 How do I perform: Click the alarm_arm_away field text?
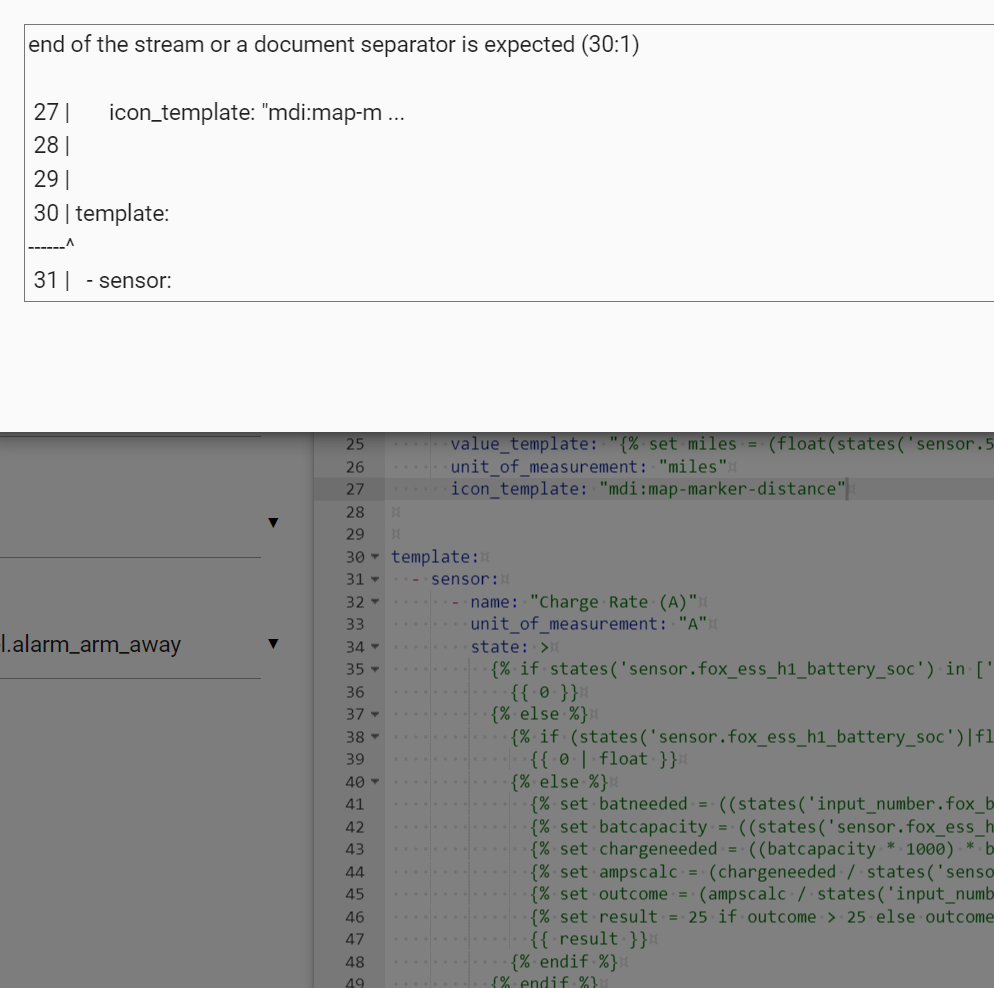(x=92, y=644)
